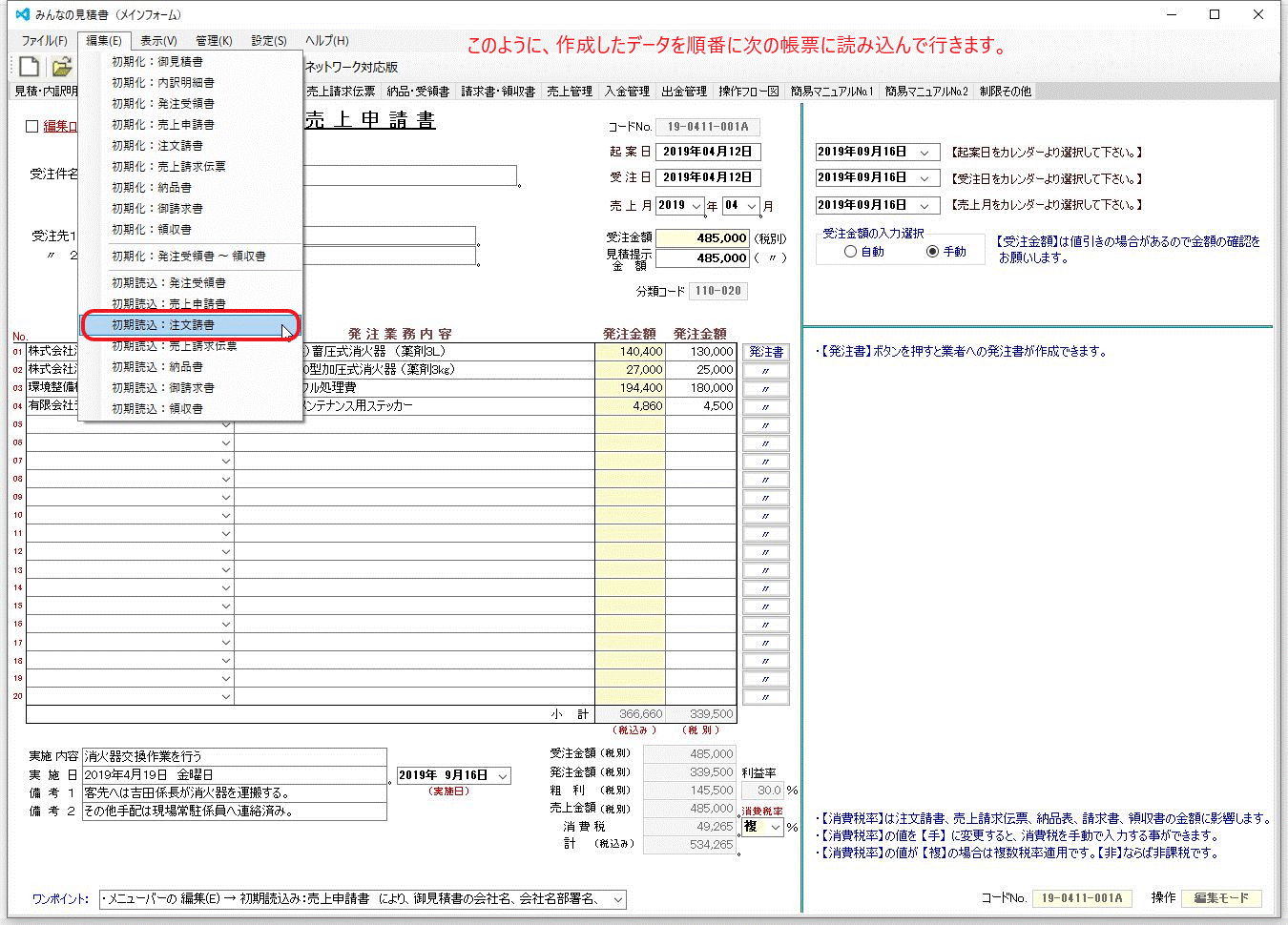1288x925 pixels.
Task: Switch to the 簡易マニュアルNo.1 tab
Action: (832, 92)
